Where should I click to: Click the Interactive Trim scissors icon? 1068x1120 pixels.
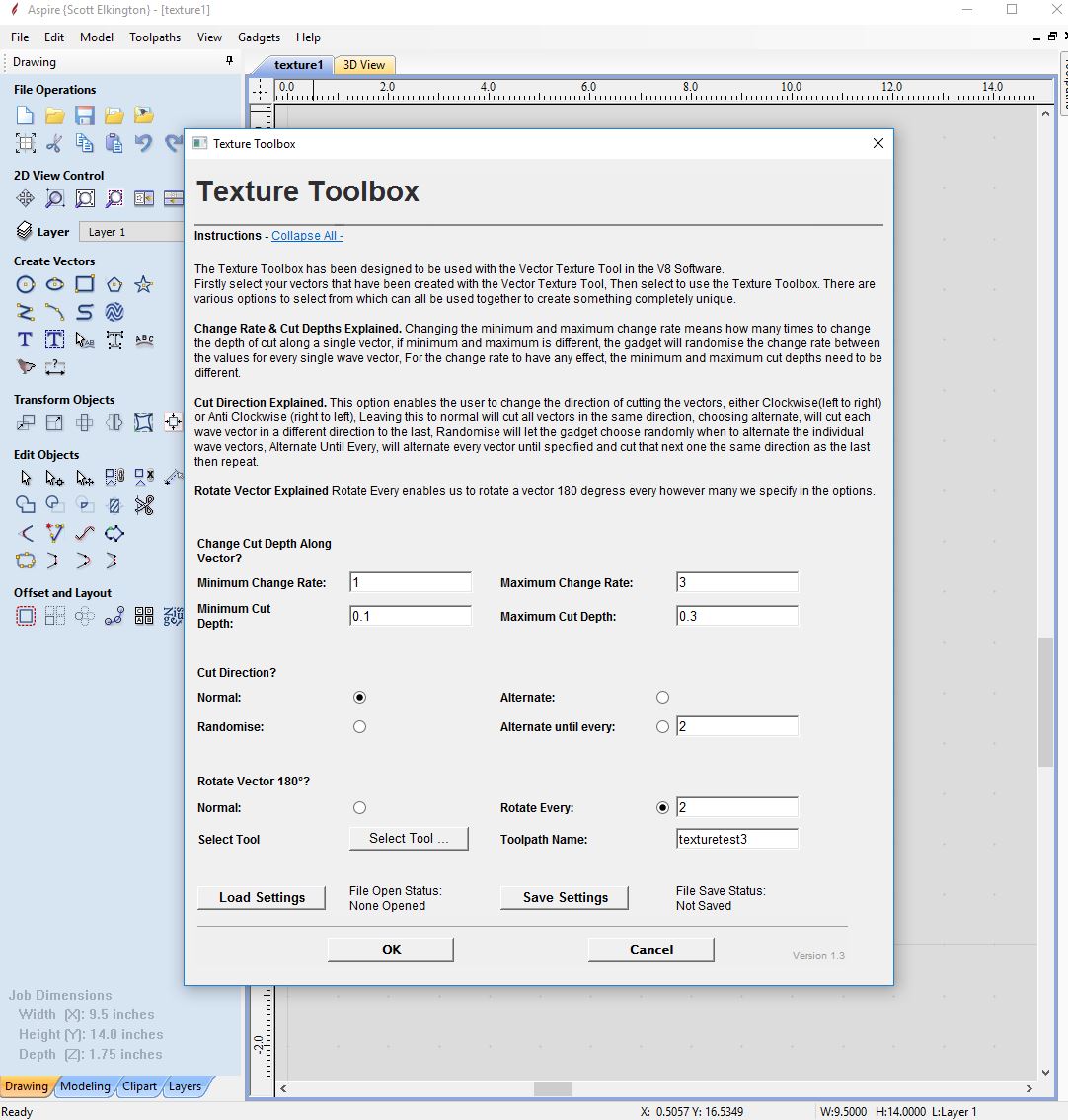pyautogui.click(x=143, y=505)
